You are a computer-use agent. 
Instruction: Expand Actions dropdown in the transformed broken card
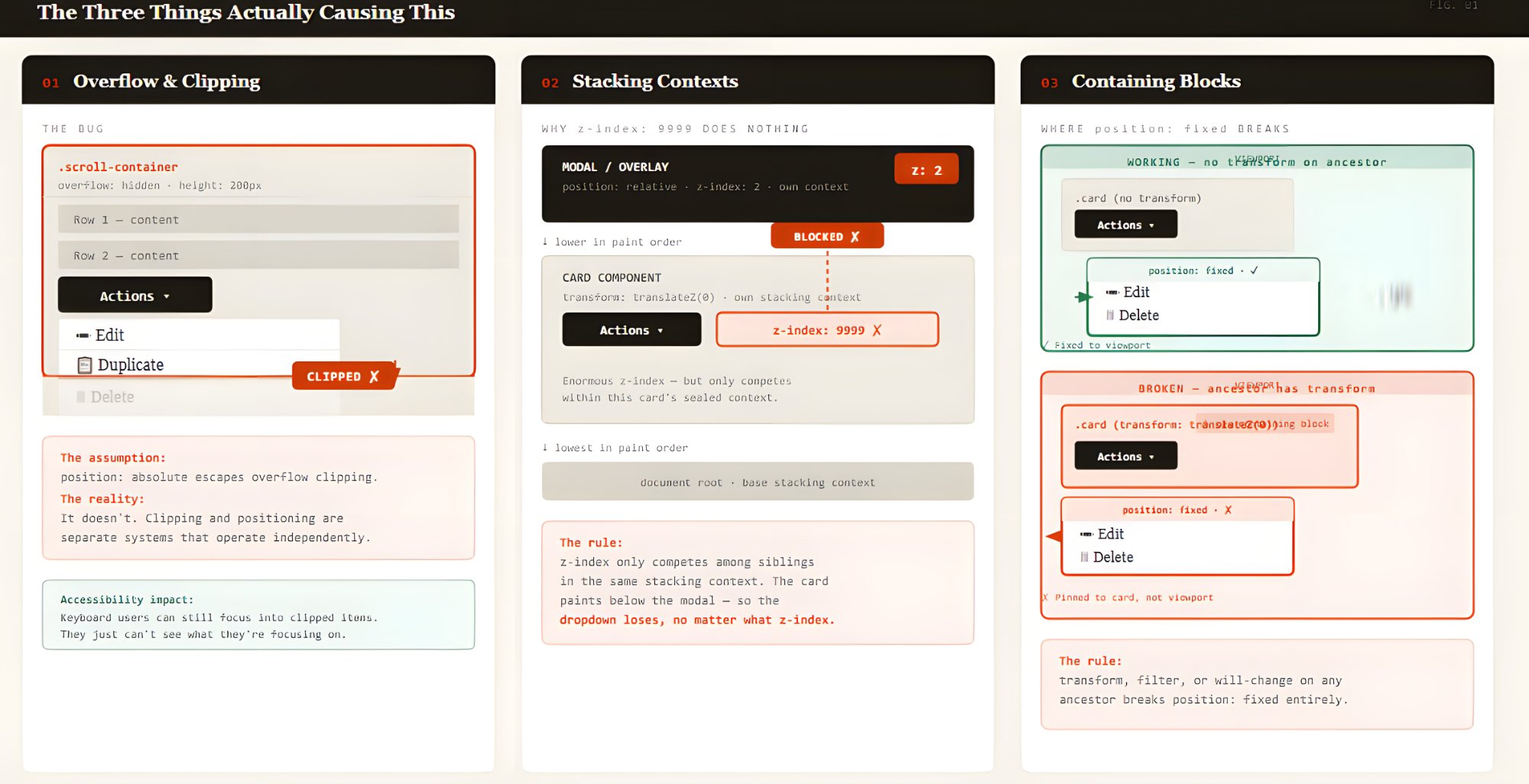tap(1125, 456)
